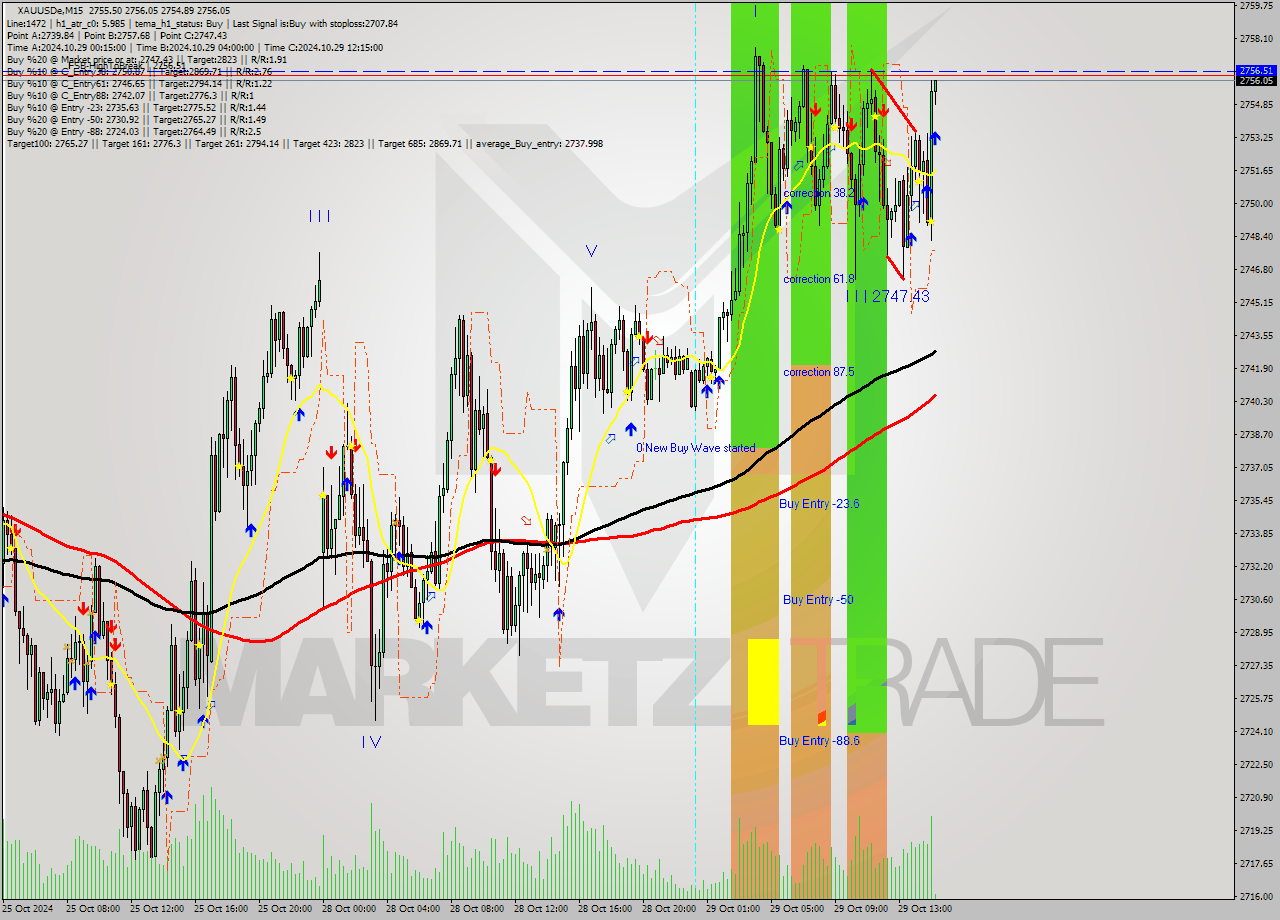Click the '29 Oct 09:00' time label
The height and width of the screenshot is (920, 1280).
pyautogui.click(x=860, y=909)
